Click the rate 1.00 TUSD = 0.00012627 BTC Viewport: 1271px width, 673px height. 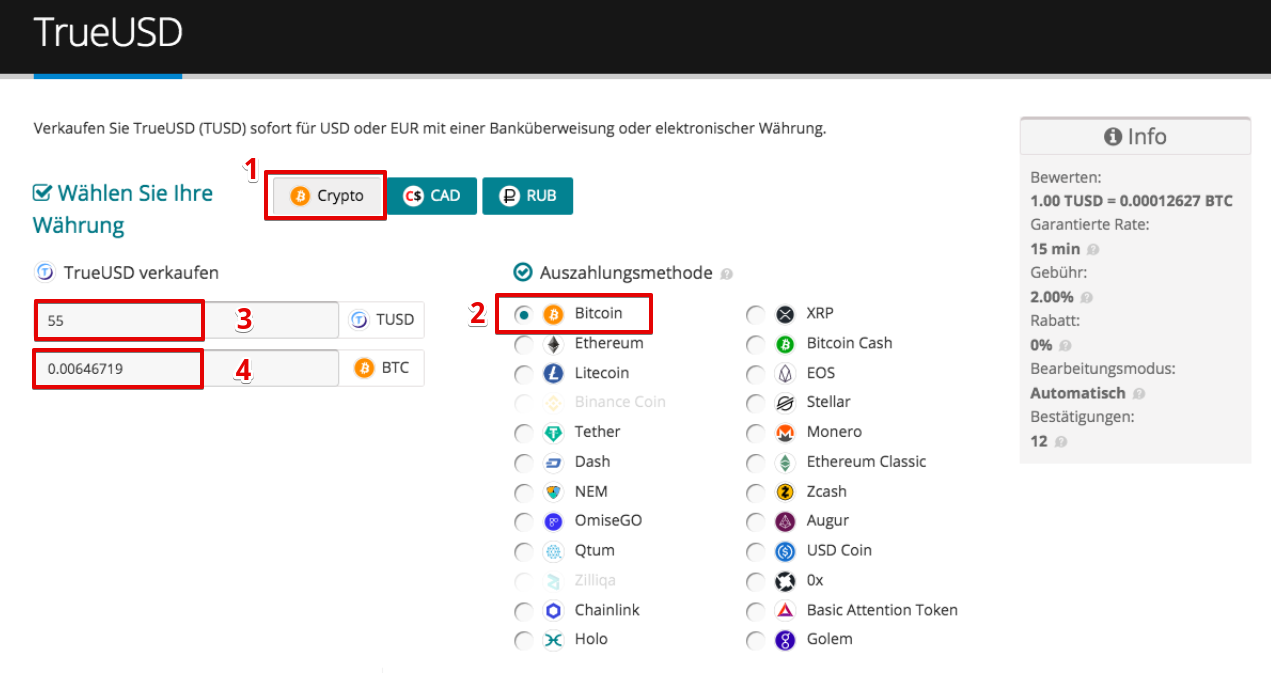pyautogui.click(x=1131, y=201)
